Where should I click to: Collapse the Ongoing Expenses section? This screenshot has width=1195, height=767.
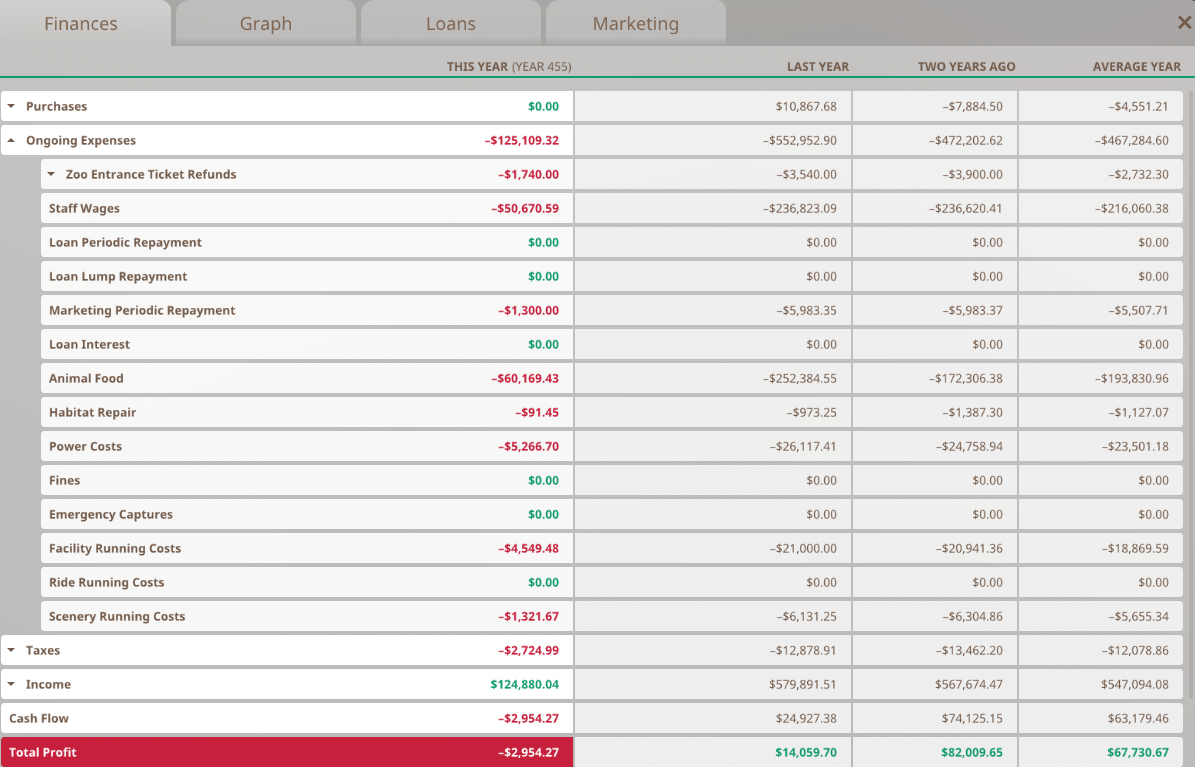(x=11, y=140)
